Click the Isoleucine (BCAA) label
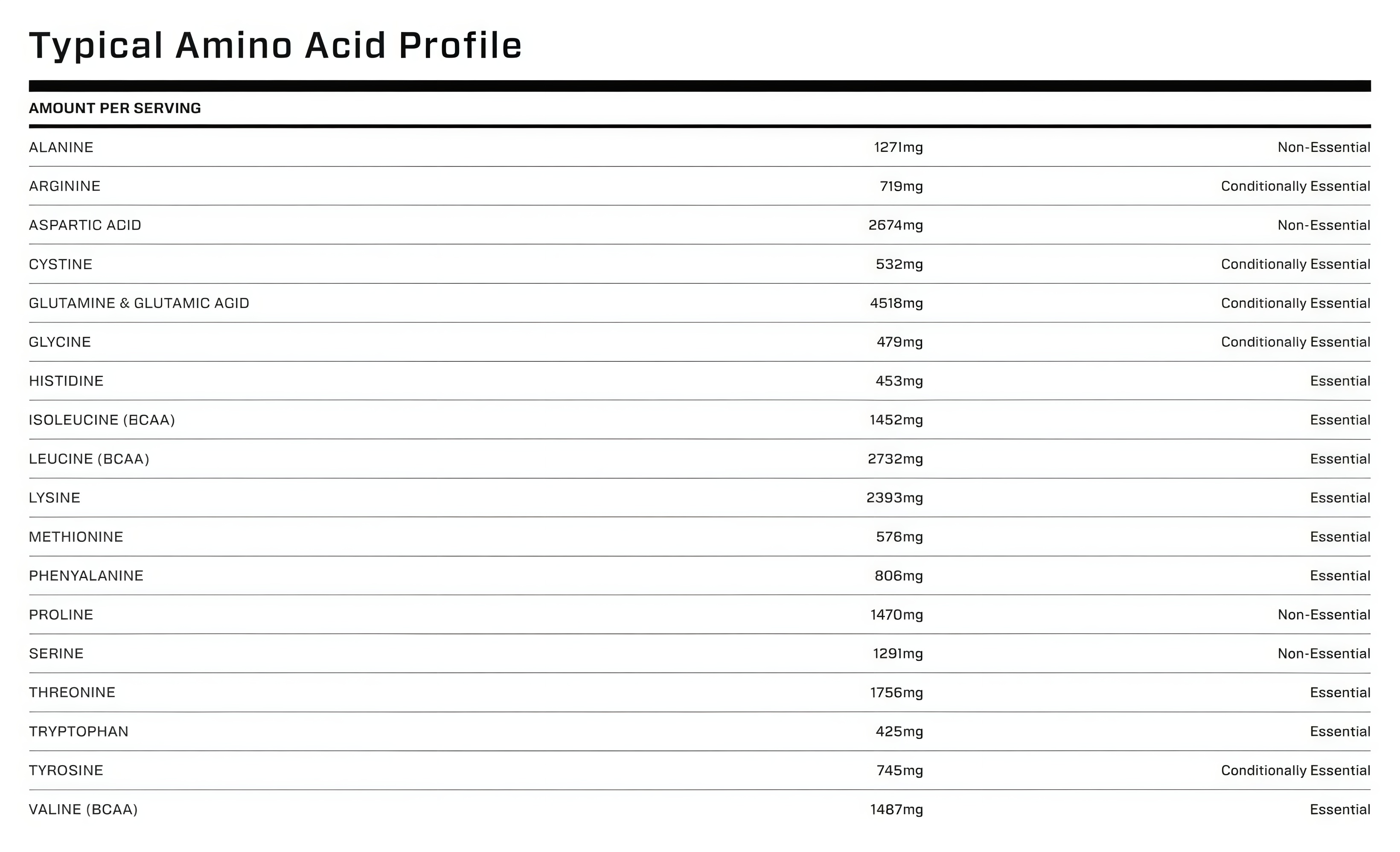1400x852 pixels. pos(102,420)
